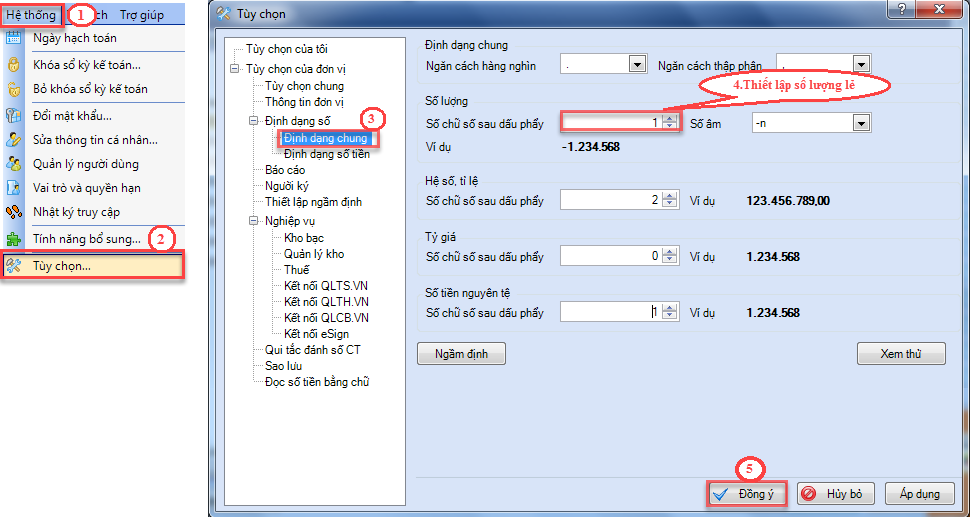The image size is (970, 517).
Task: Select Báo cáo in tree
Action: [285, 169]
